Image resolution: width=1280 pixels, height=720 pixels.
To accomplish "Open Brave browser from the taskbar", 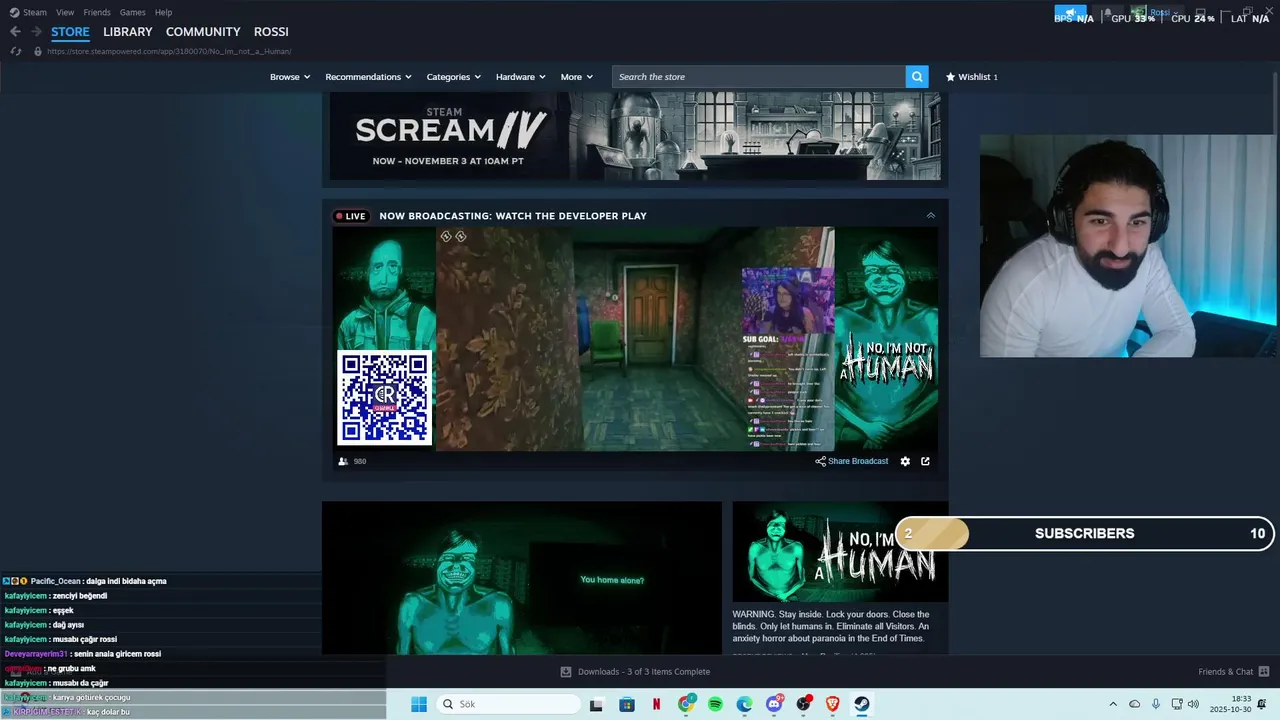I will click(x=832, y=704).
